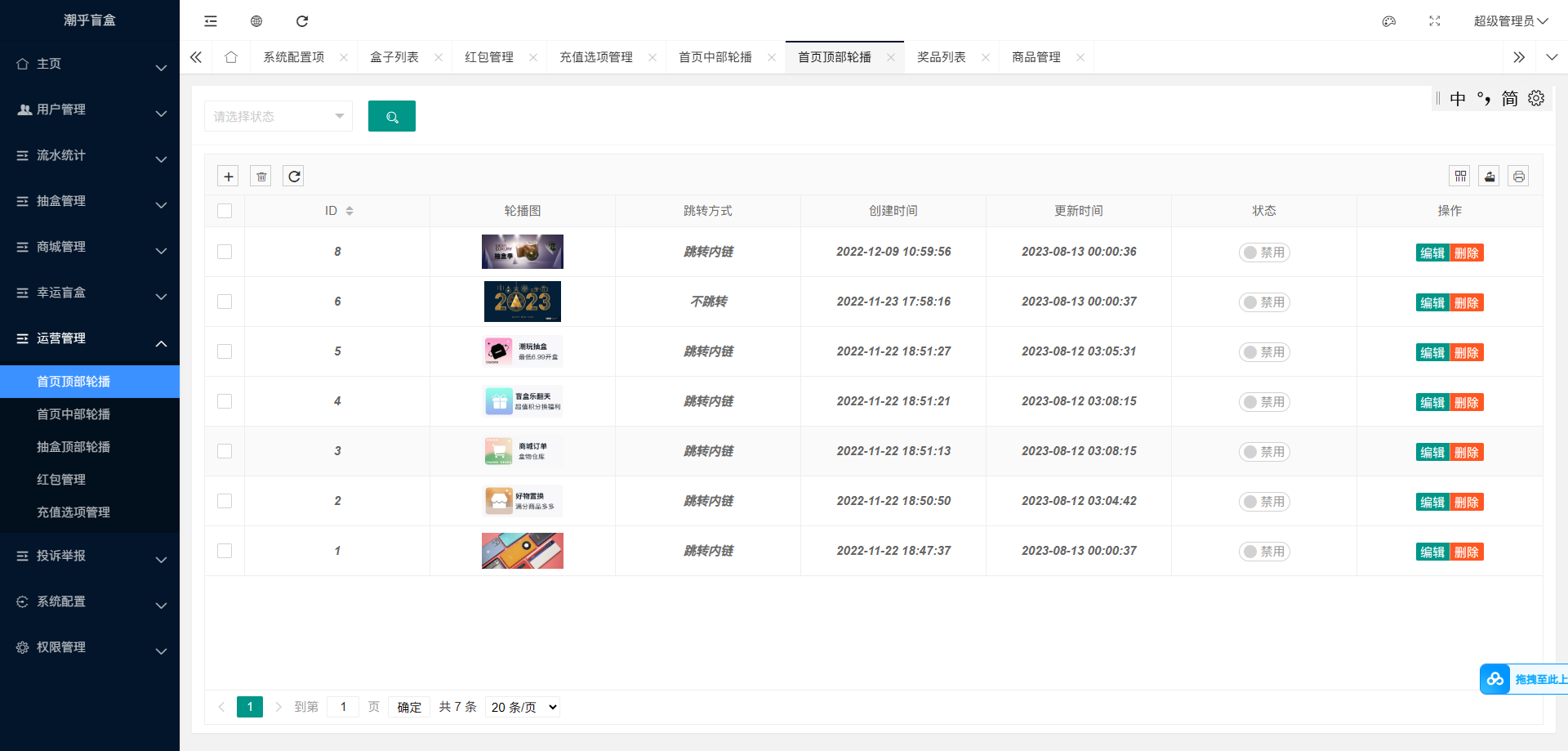This screenshot has width=1568, height=751.
Task: Click the 2023 carousel thumbnail image
Action: (523, 302)
